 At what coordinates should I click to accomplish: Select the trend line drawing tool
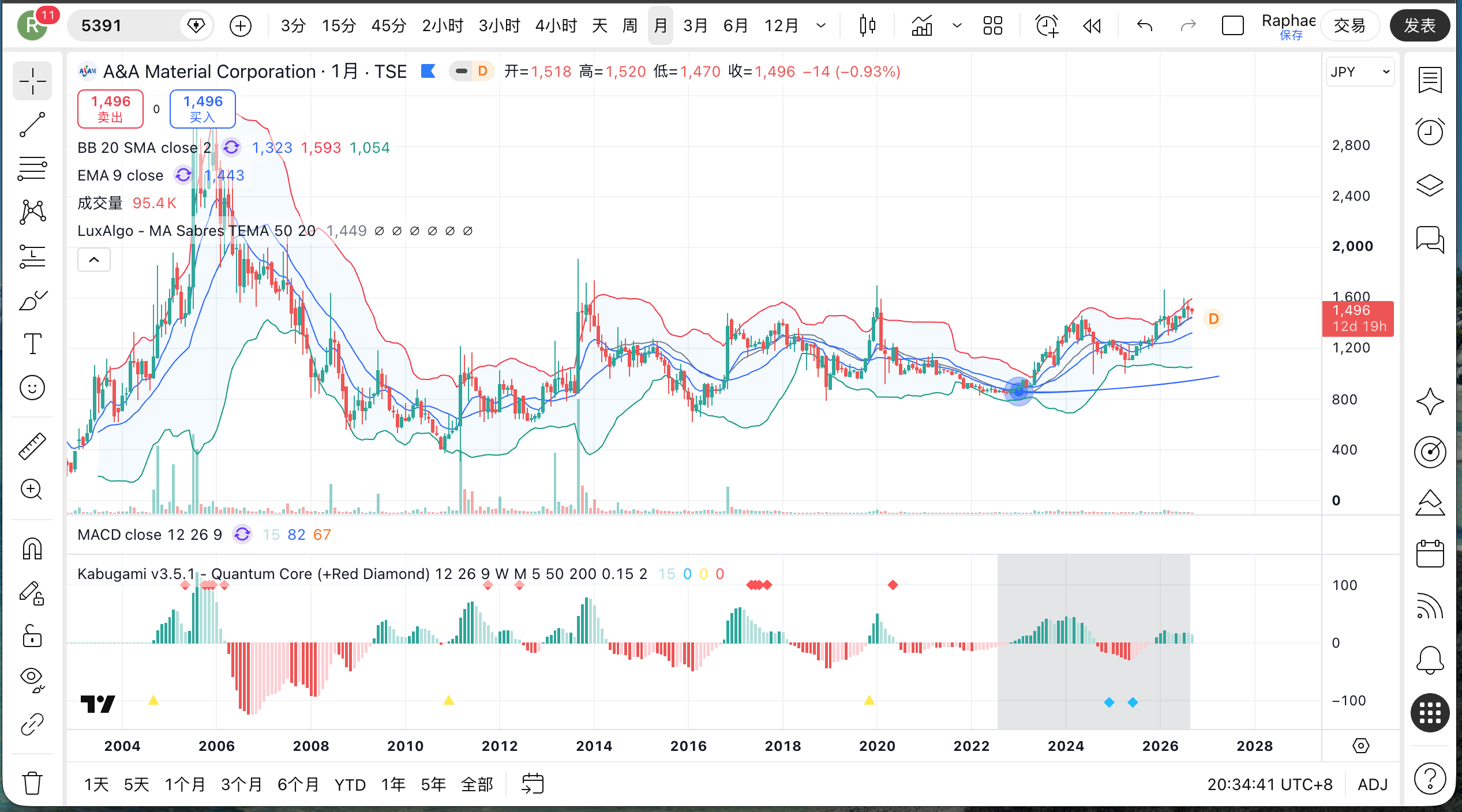(x=32, y=125)
